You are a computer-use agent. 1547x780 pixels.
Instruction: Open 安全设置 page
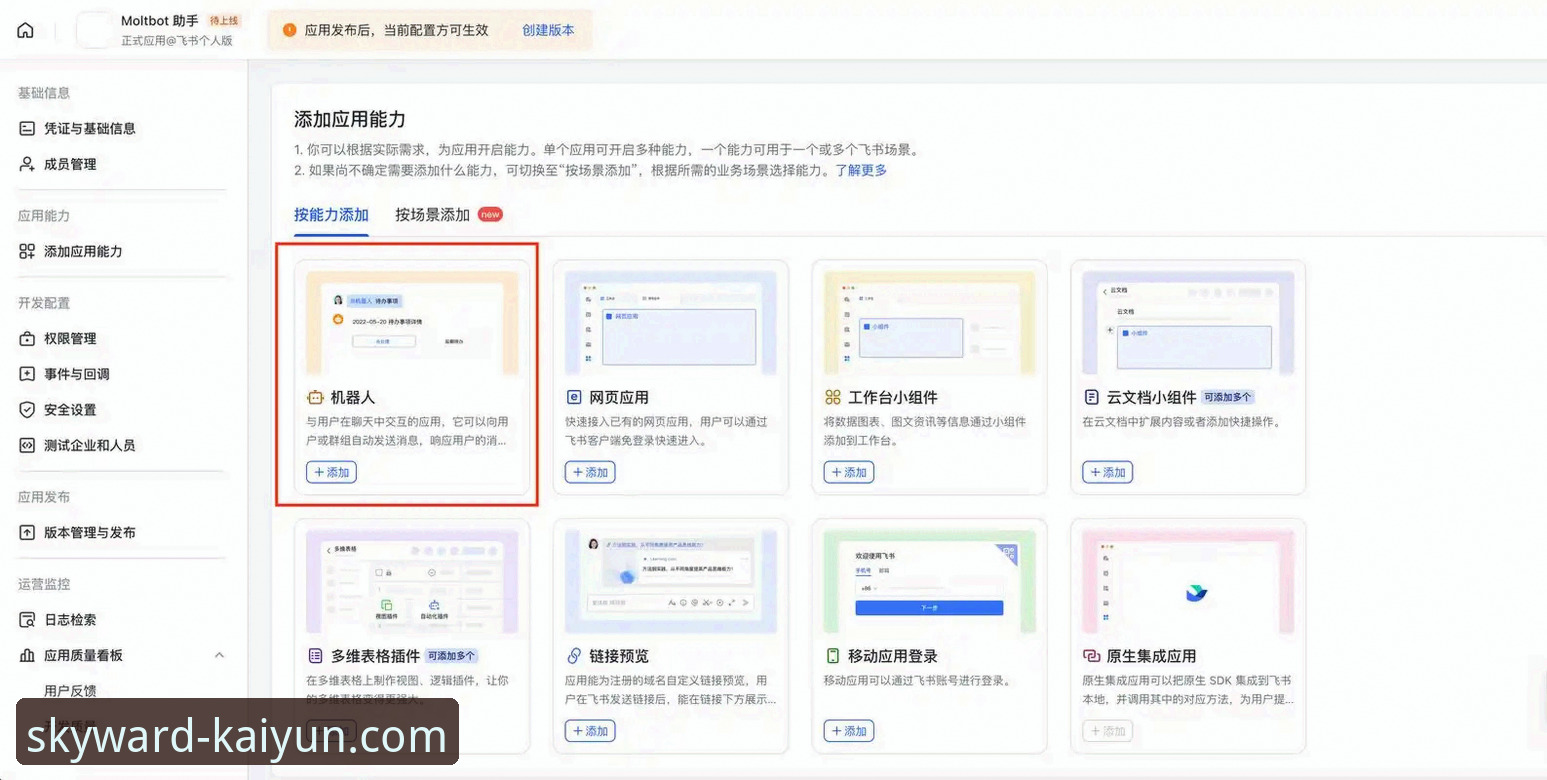(70, 409)
